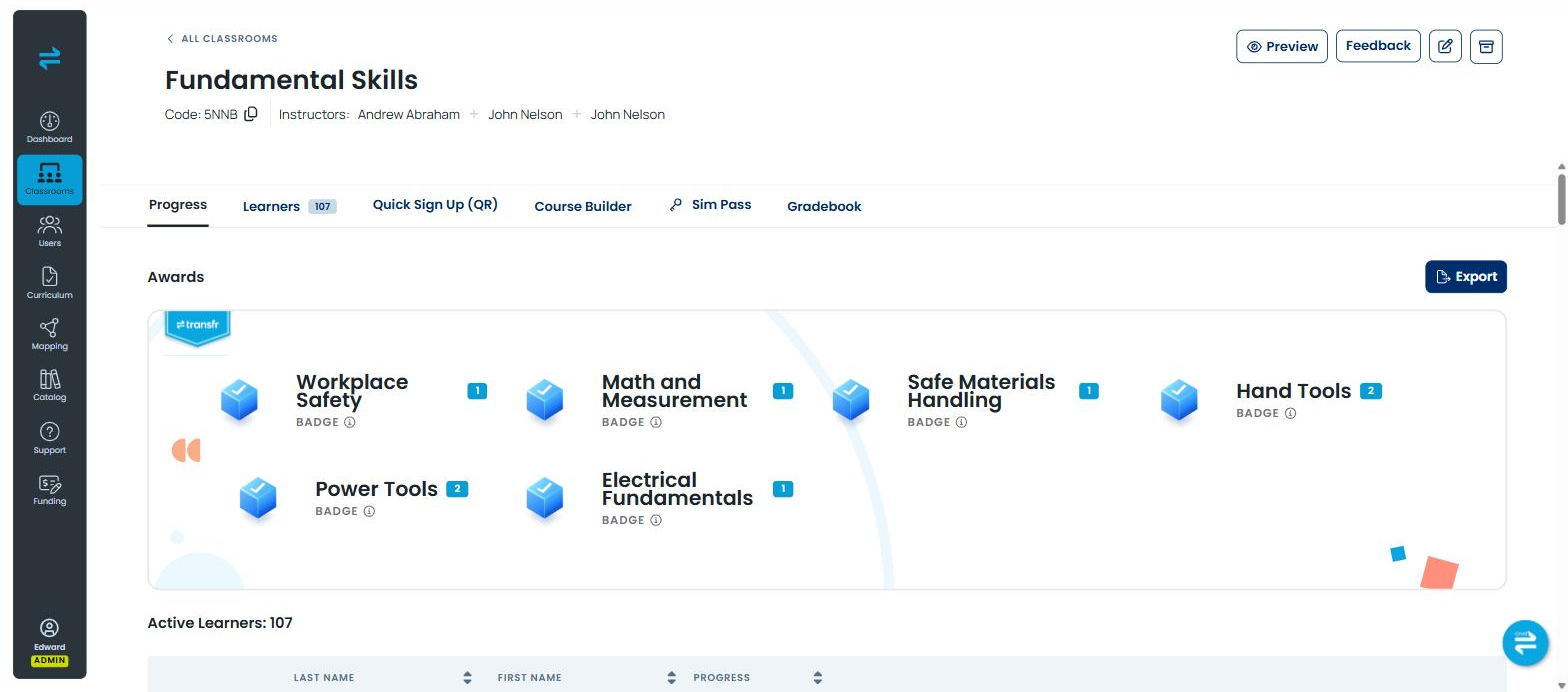Screen dimensions: 1568x692
Task: Show info for Math and Measurement badge
Action: [x=656, y=422]
